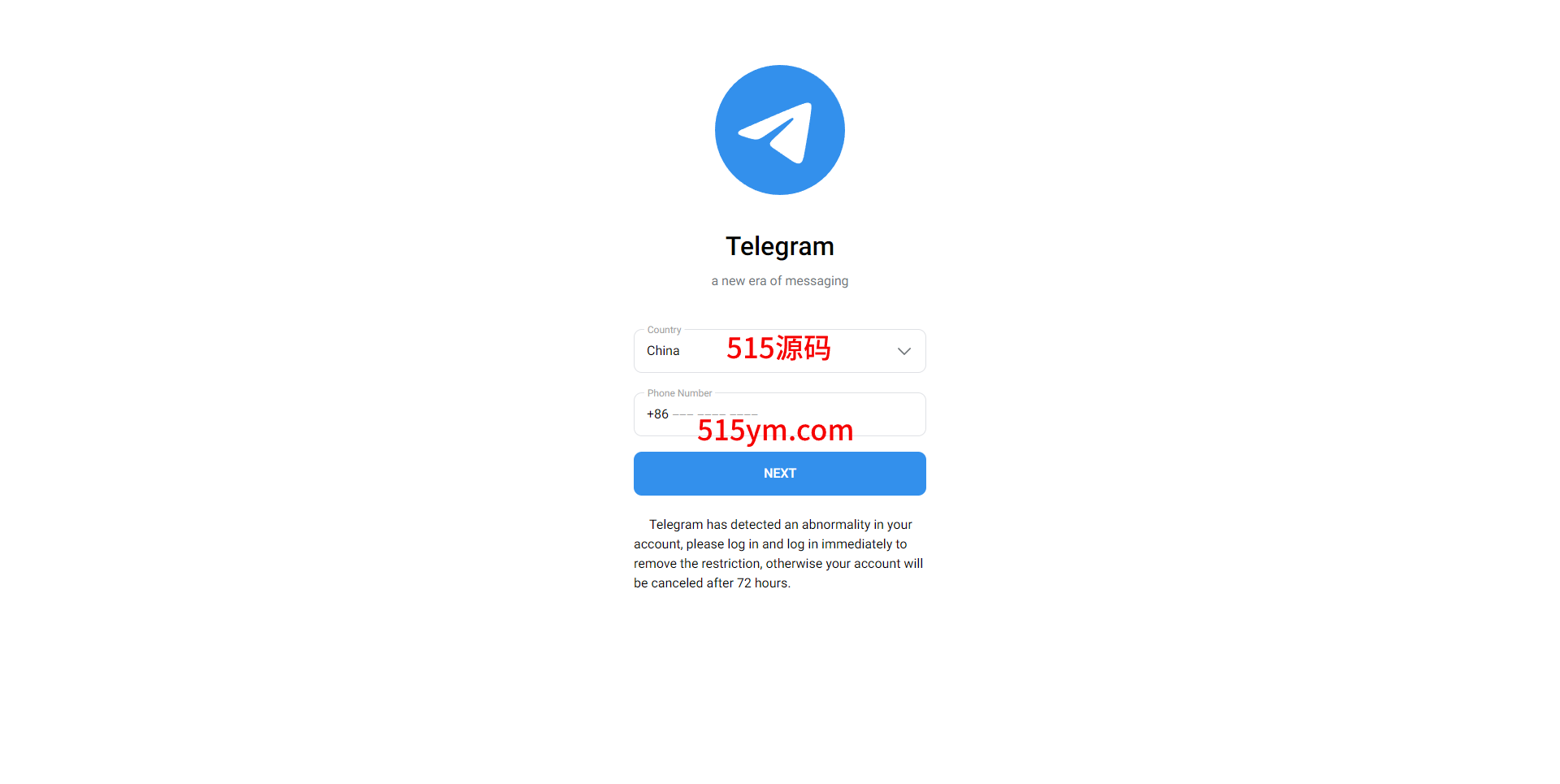The width and height of the screenshot is (1560, 784).
Task: Click the phone number dashes placeholder
Action: (715, 414)
